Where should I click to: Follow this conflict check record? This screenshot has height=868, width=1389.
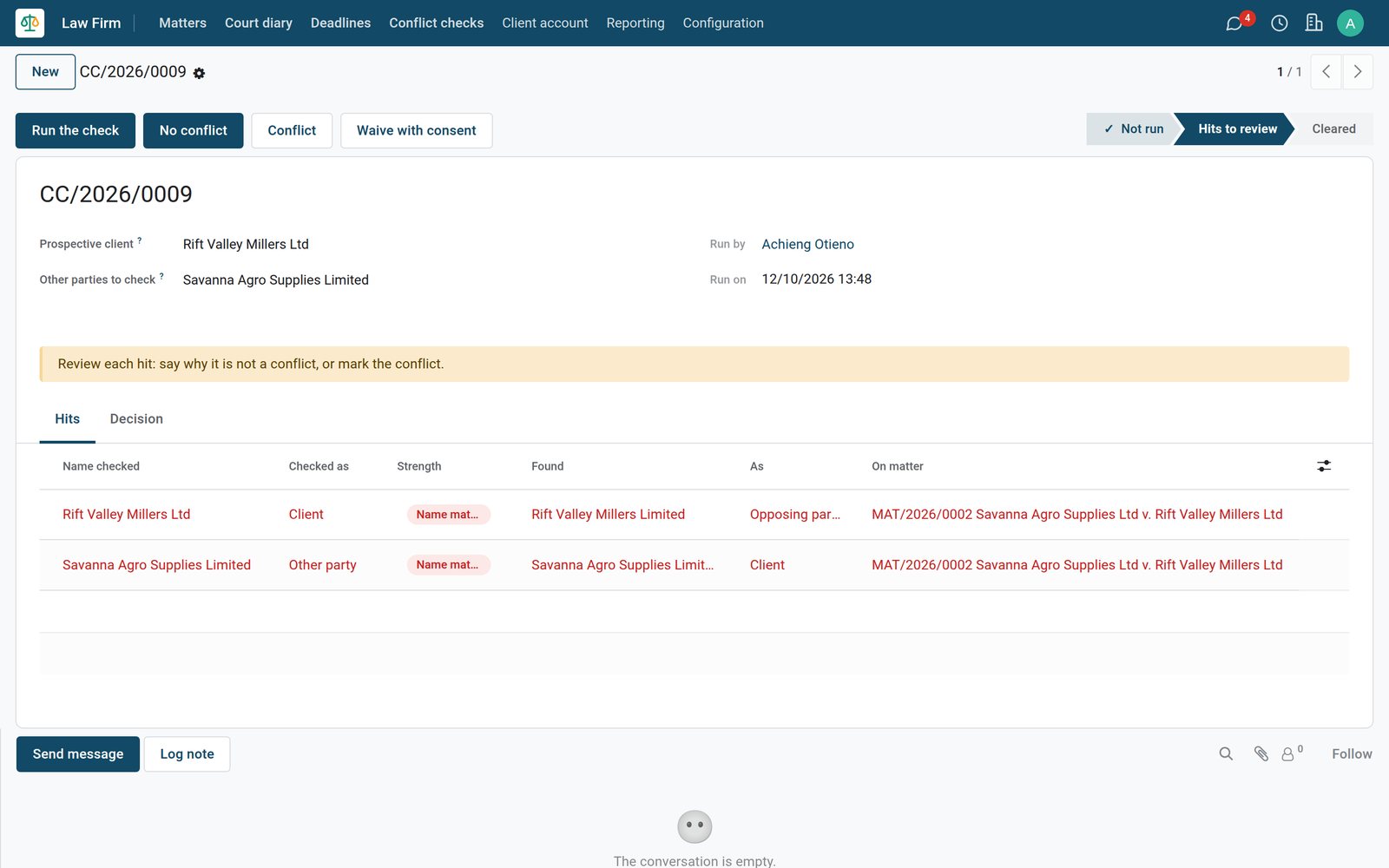[x=1352, y=753]
